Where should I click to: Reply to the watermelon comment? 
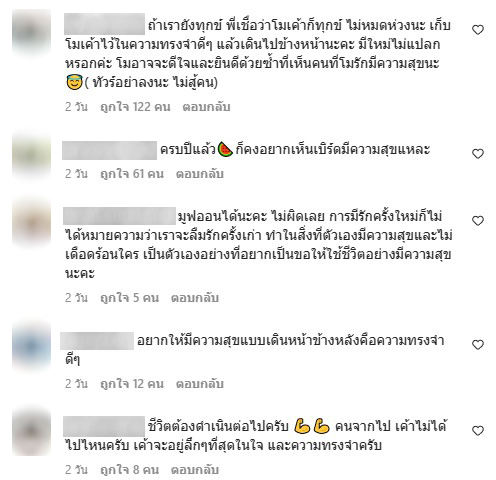(200, 174)
